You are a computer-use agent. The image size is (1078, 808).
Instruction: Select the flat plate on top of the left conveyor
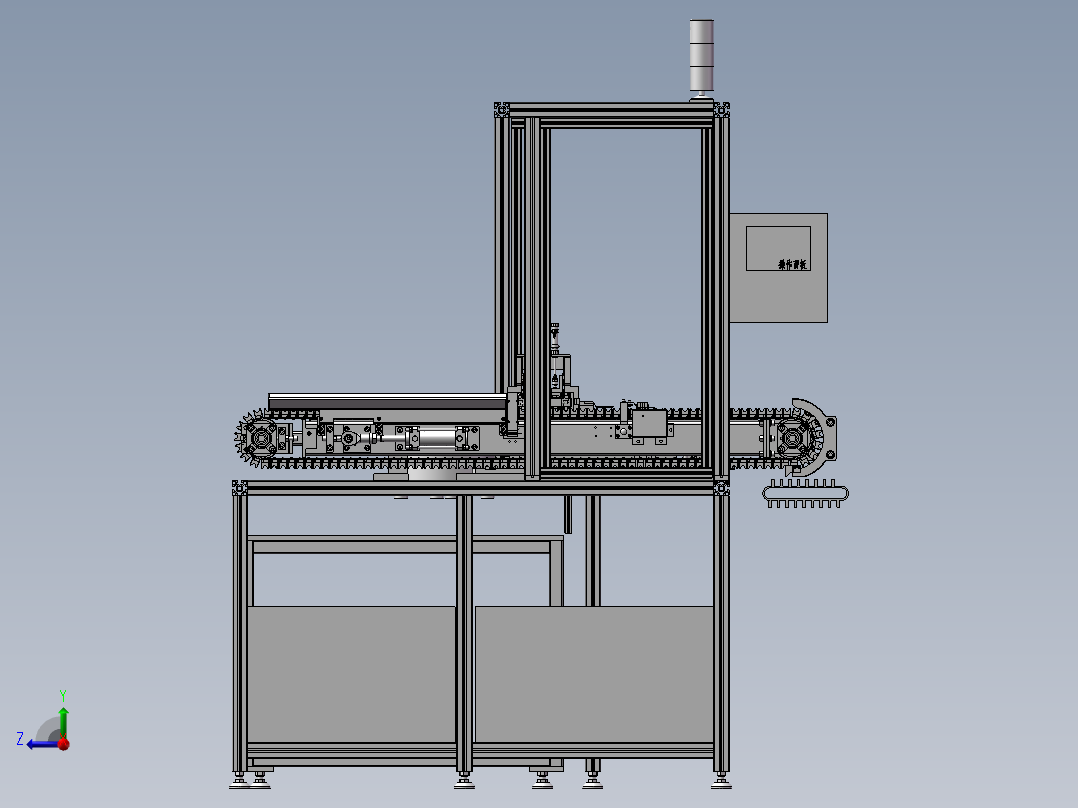[x=388, y=402]
